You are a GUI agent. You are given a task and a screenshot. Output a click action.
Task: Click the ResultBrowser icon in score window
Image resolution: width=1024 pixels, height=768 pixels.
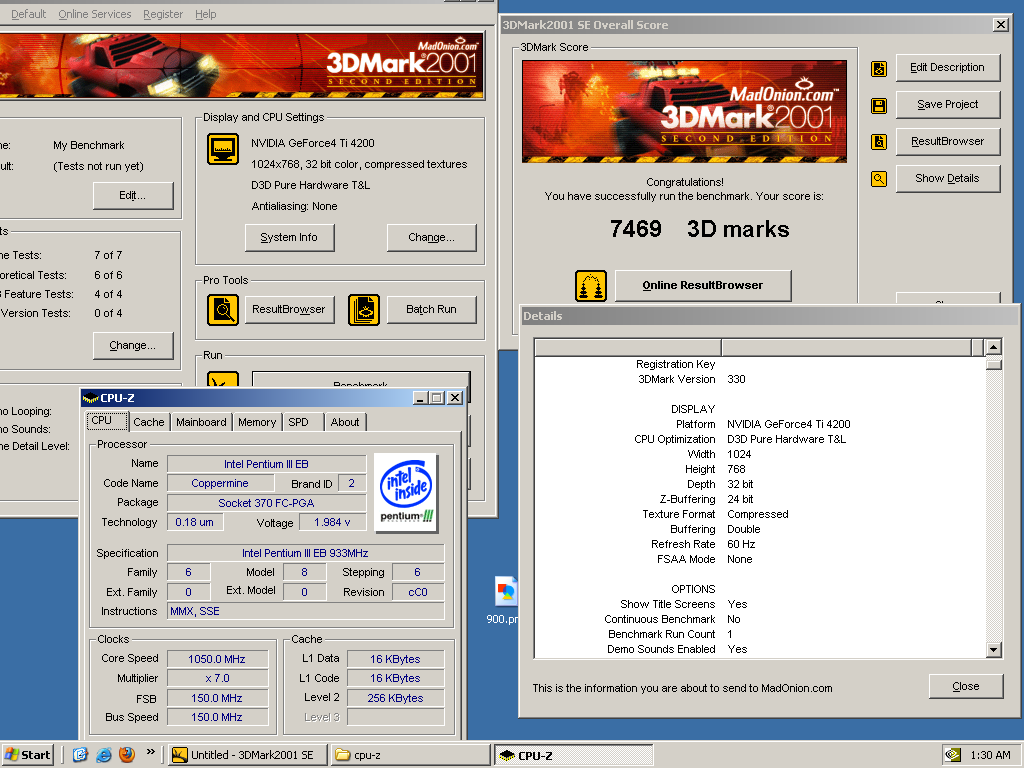tap(879, 142)
